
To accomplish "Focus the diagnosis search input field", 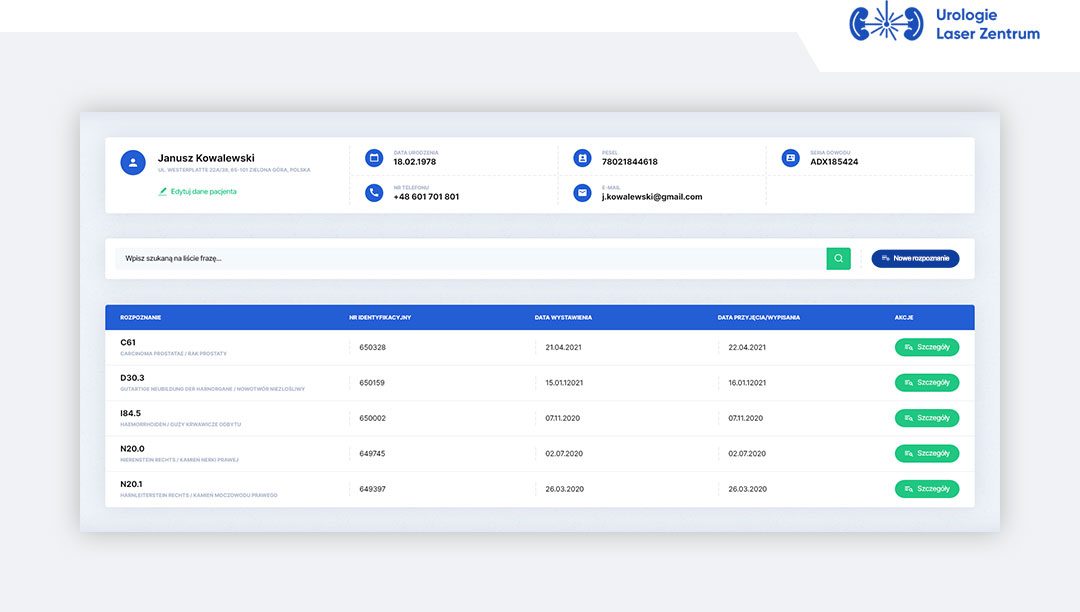I will click(470, 259).
